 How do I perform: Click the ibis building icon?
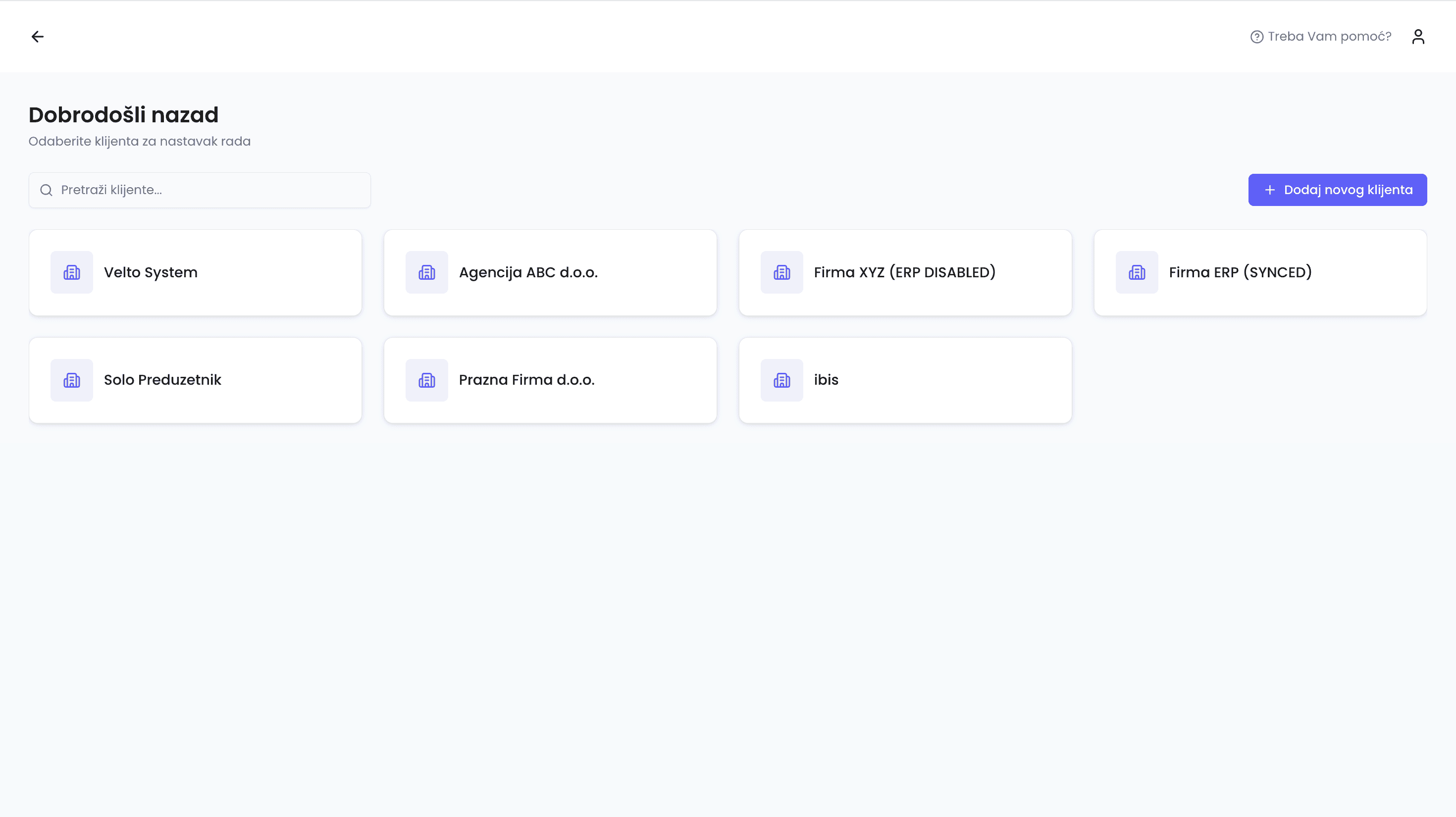click(x=781, y=380)
